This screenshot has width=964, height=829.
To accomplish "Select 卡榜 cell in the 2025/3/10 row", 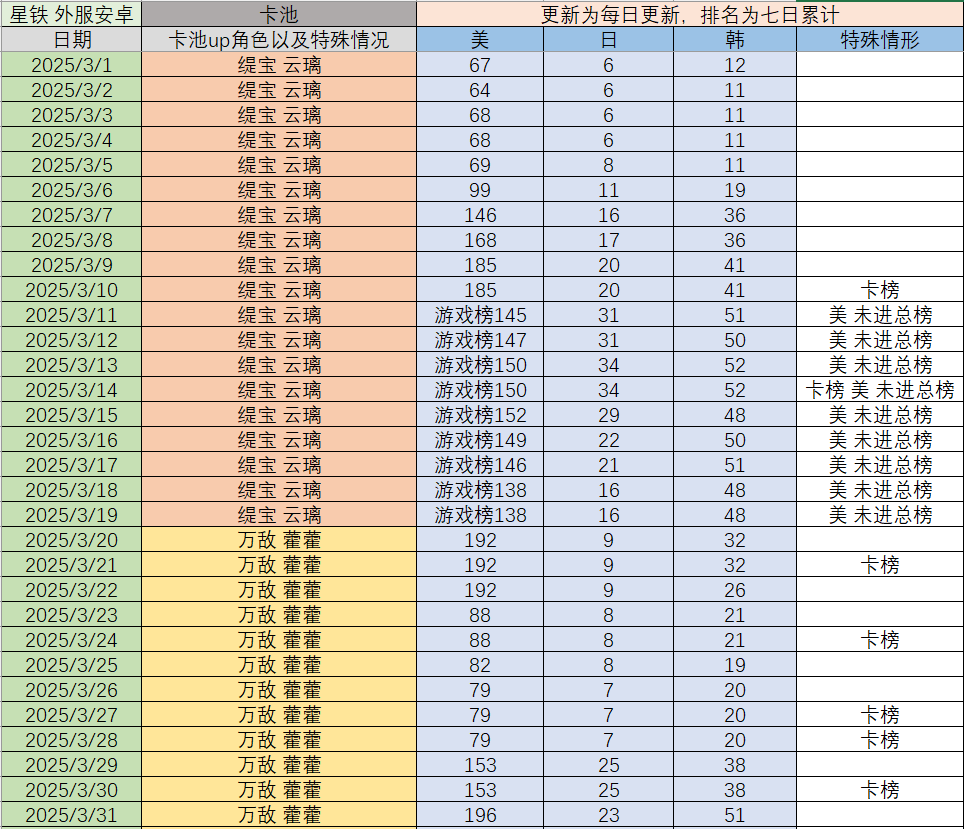I will [x=880, y=290].
